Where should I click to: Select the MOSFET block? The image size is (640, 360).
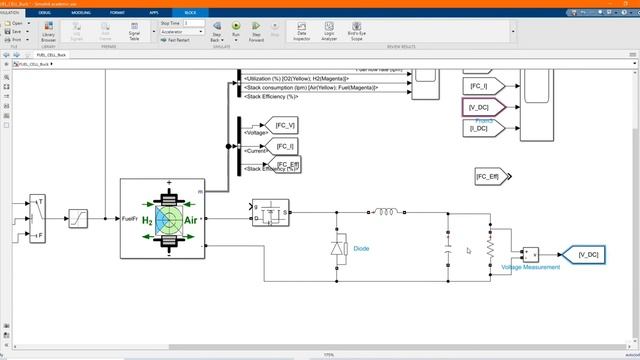point(270,213)
